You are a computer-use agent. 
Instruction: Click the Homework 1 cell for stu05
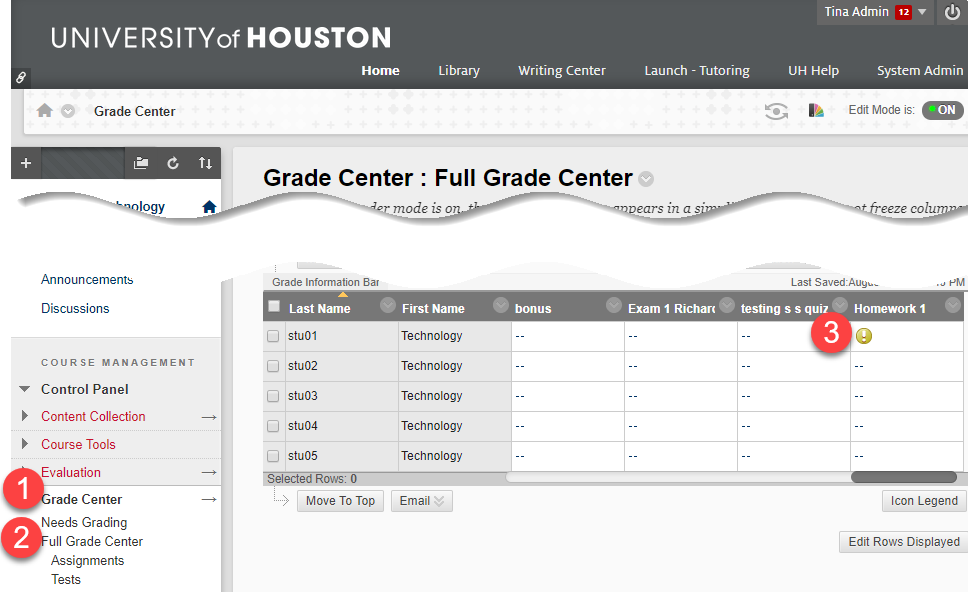coord(907,456)
